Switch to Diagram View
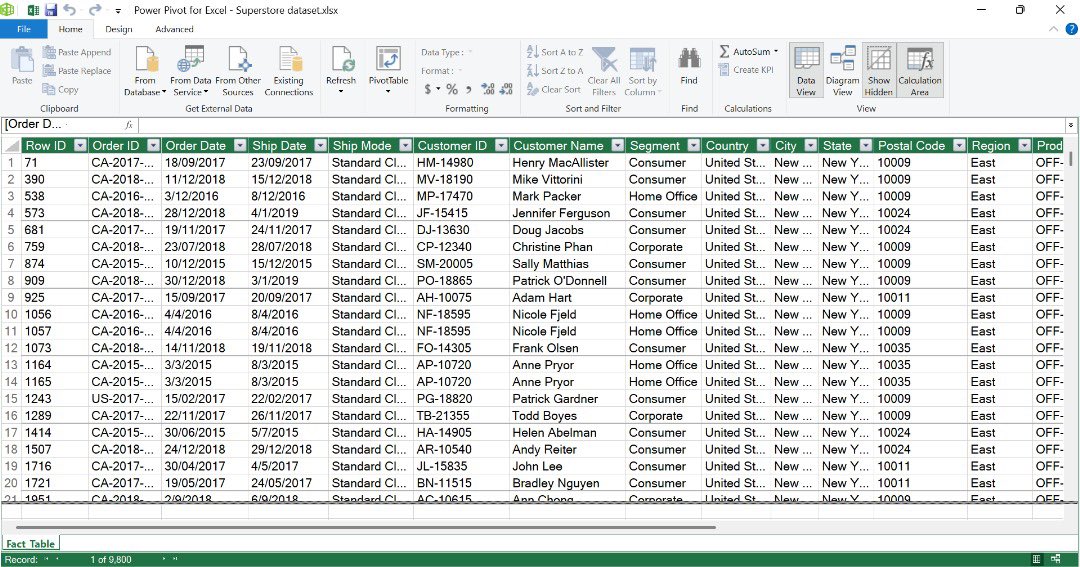1080x567 pixels. pyautogui.click(x=842, y=71)
